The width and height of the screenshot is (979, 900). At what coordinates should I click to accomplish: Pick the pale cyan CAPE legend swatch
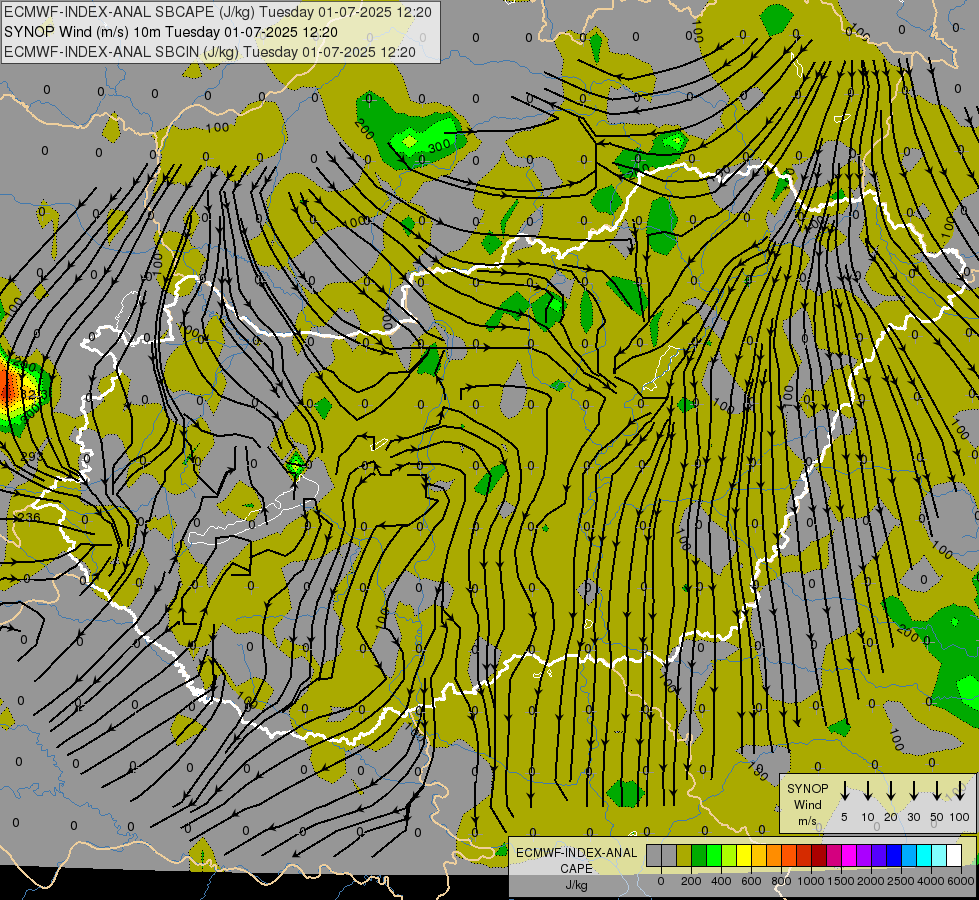tap(938, 855)
